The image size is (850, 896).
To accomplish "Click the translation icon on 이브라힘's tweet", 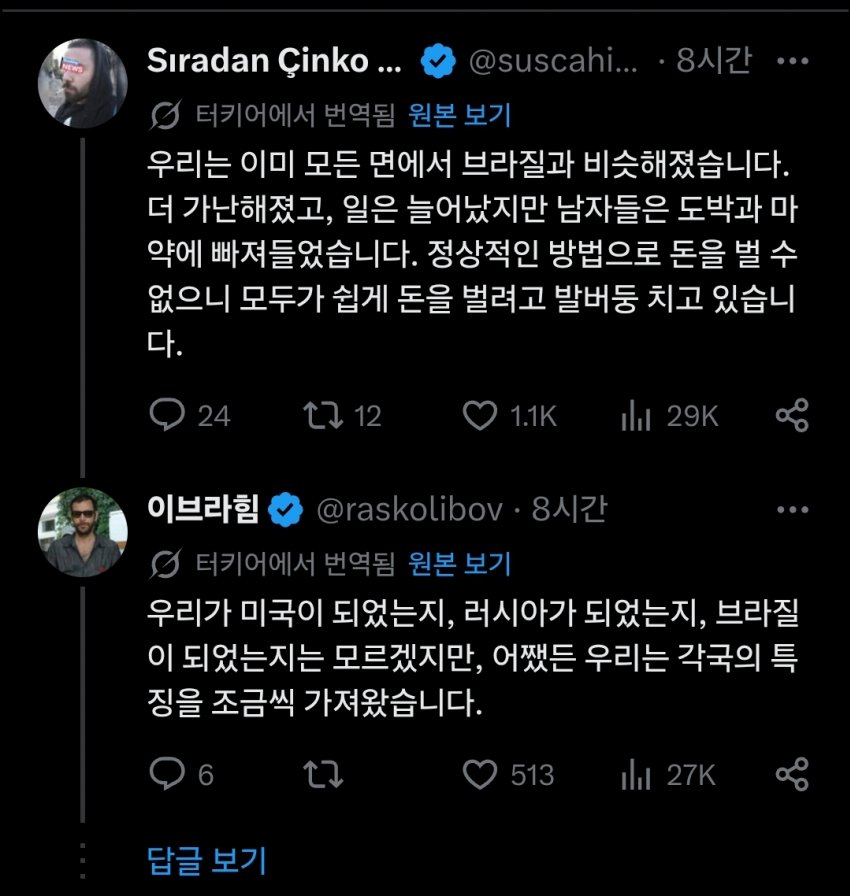I will 163,565.
